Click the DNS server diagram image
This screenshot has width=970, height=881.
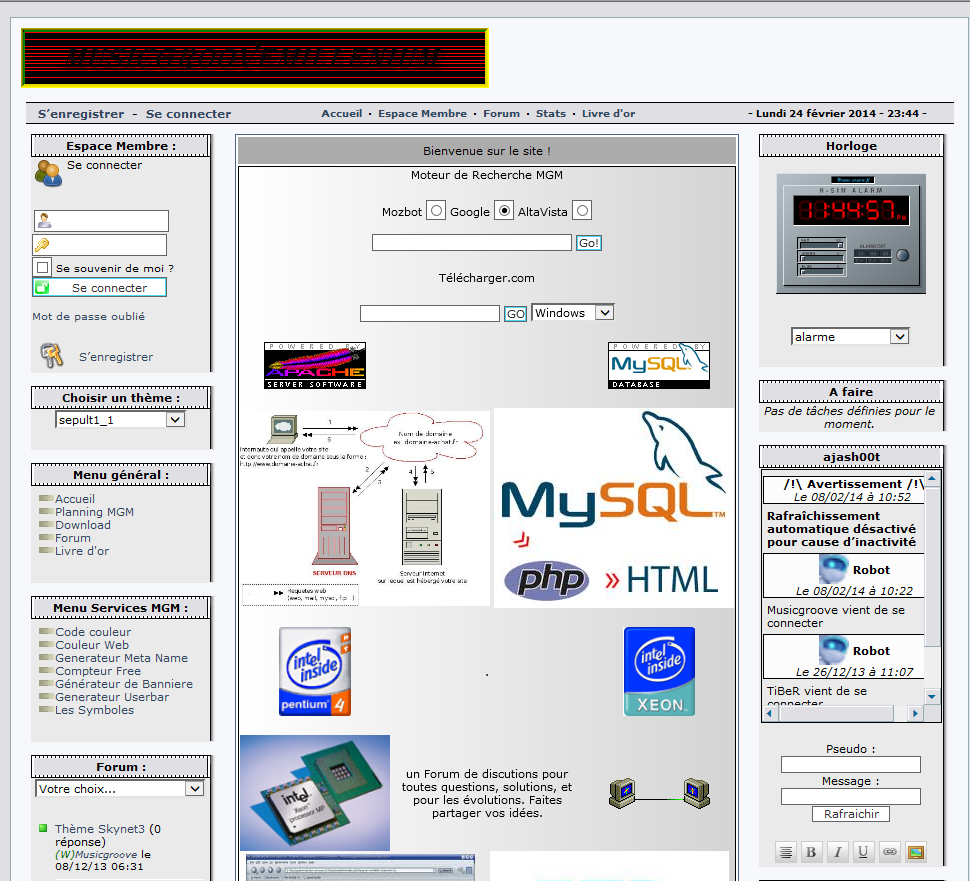(x=364, y=508)
